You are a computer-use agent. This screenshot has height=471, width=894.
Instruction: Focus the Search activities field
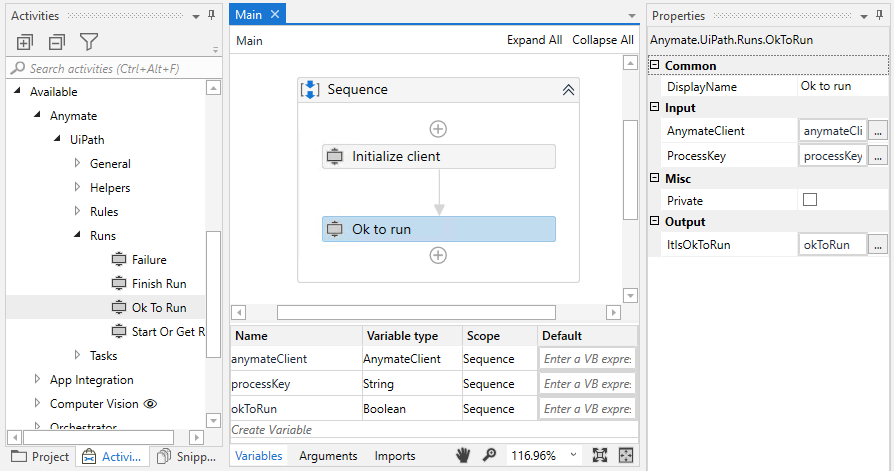(114, 68)
